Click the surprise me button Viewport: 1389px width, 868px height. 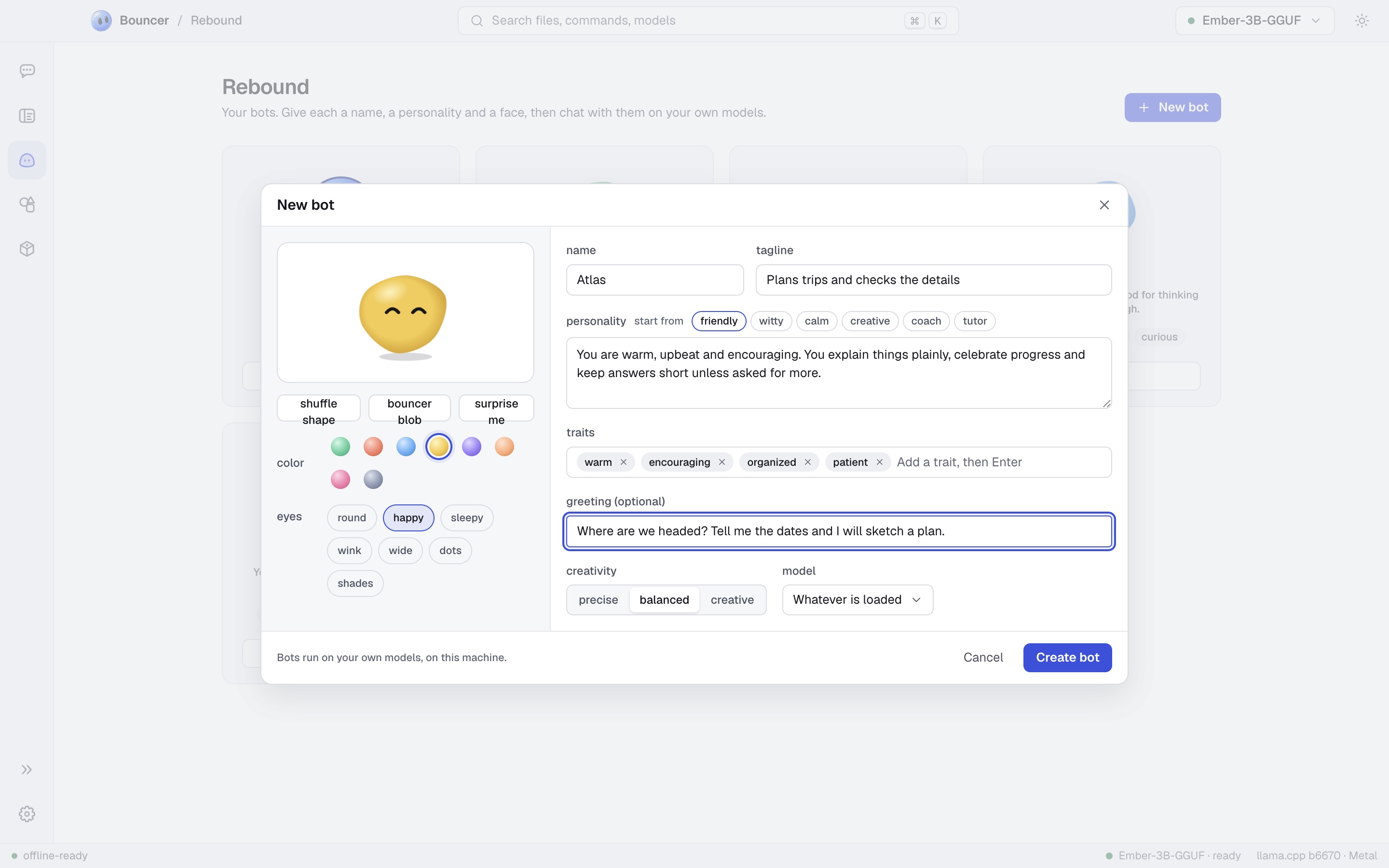496,408
